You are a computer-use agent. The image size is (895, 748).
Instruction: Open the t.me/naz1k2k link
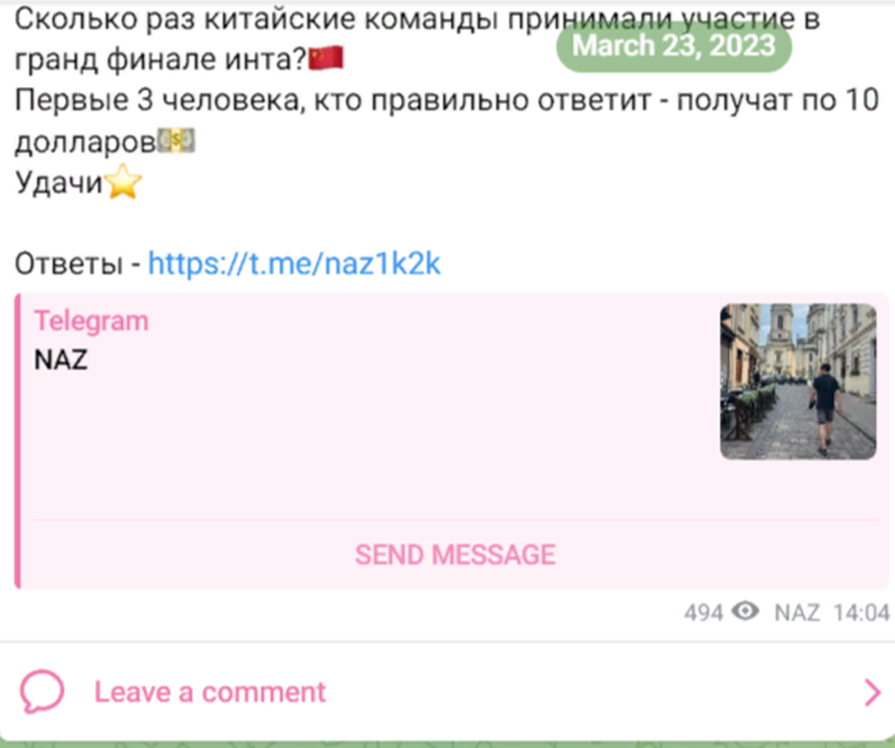tap(294, 263)
